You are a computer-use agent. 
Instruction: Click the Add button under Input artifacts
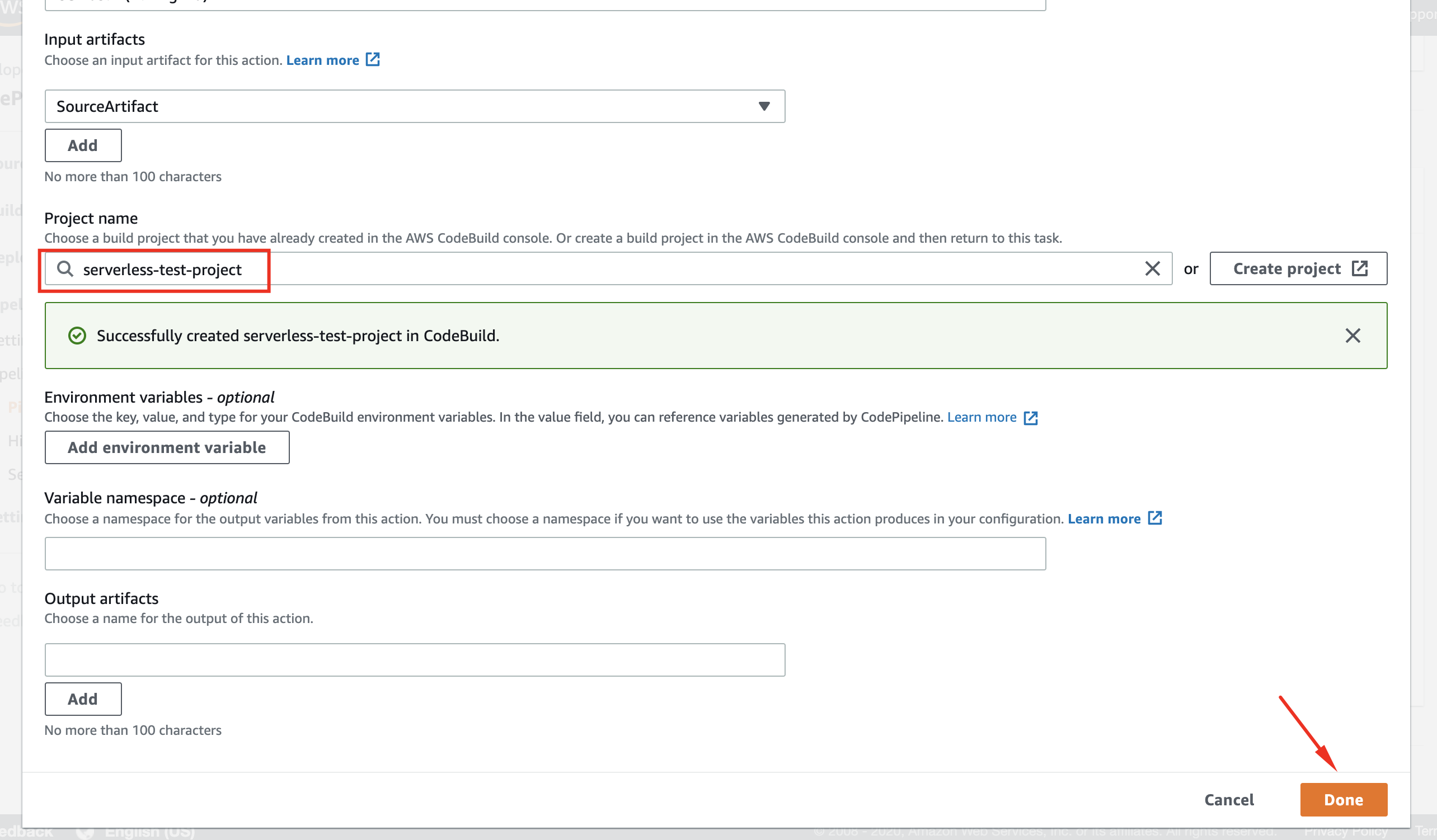pyautogui.click(x=83, y=145)
